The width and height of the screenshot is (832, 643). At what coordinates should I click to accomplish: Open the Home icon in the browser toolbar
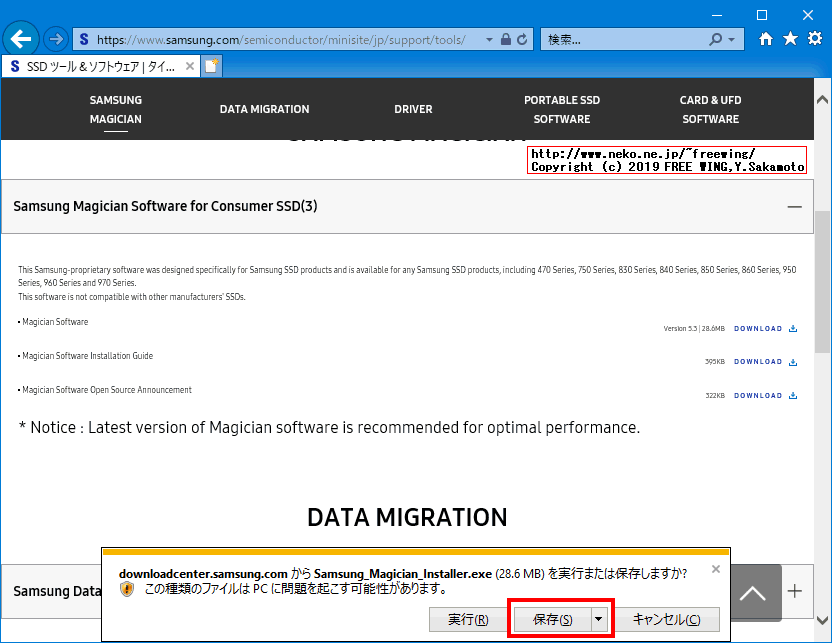[x=766, y=39]
